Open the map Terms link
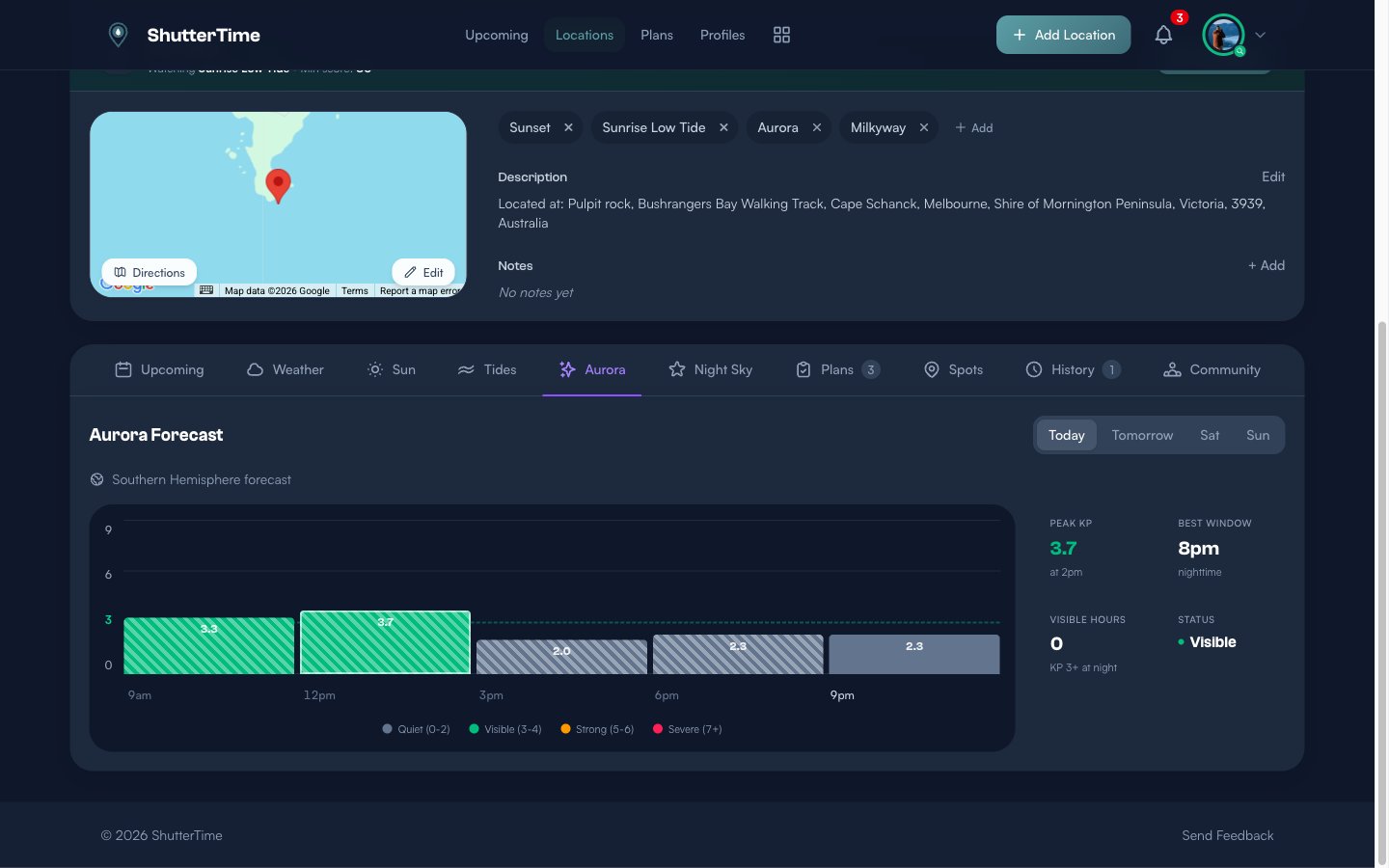The image size is (1389, 868). tap(355, 290)
